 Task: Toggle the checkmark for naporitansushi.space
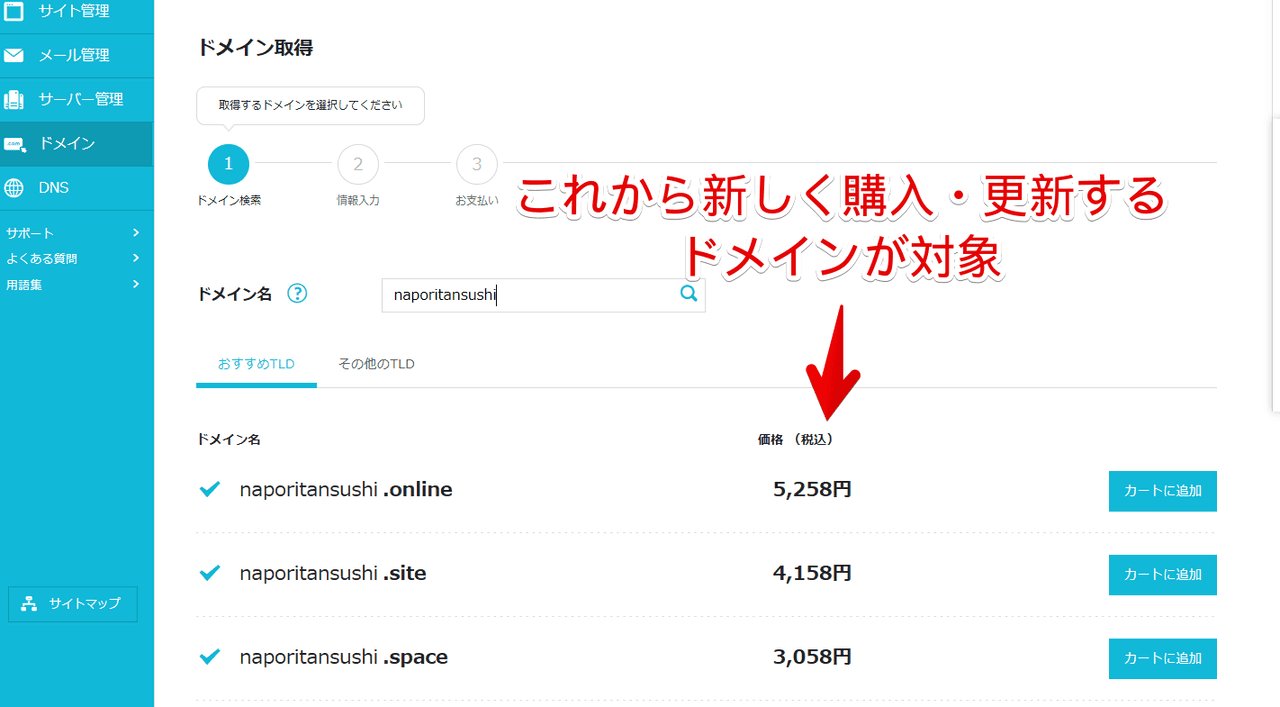click(210, 657)
